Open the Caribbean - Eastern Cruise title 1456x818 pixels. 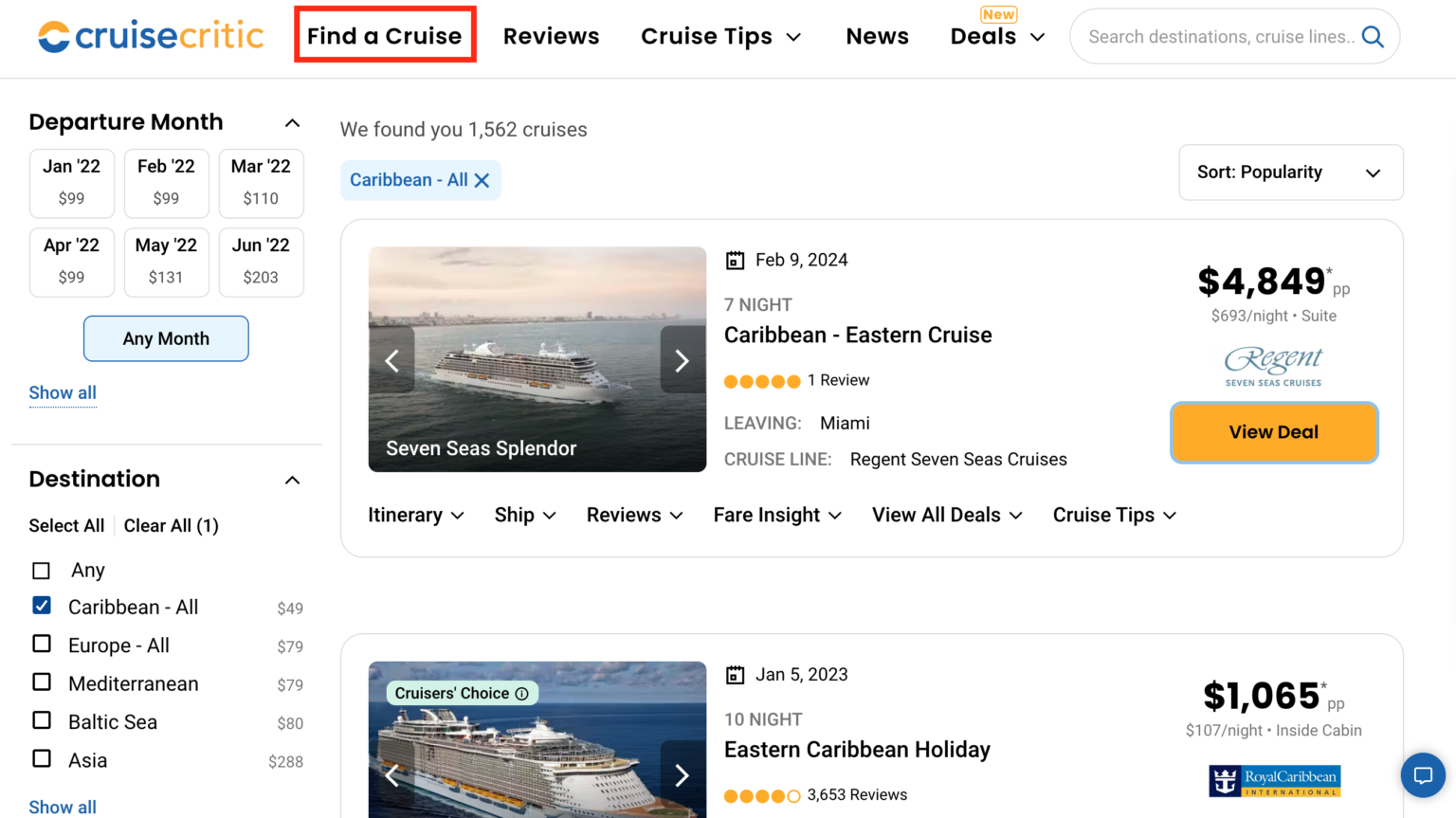coord(858,336)
